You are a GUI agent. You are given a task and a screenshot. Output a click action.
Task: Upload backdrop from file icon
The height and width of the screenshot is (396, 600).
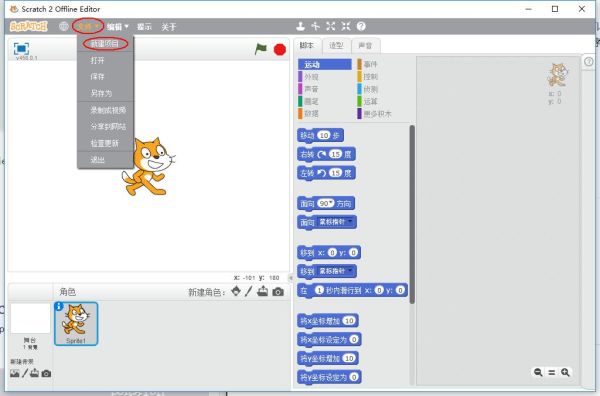coord(34,373)
